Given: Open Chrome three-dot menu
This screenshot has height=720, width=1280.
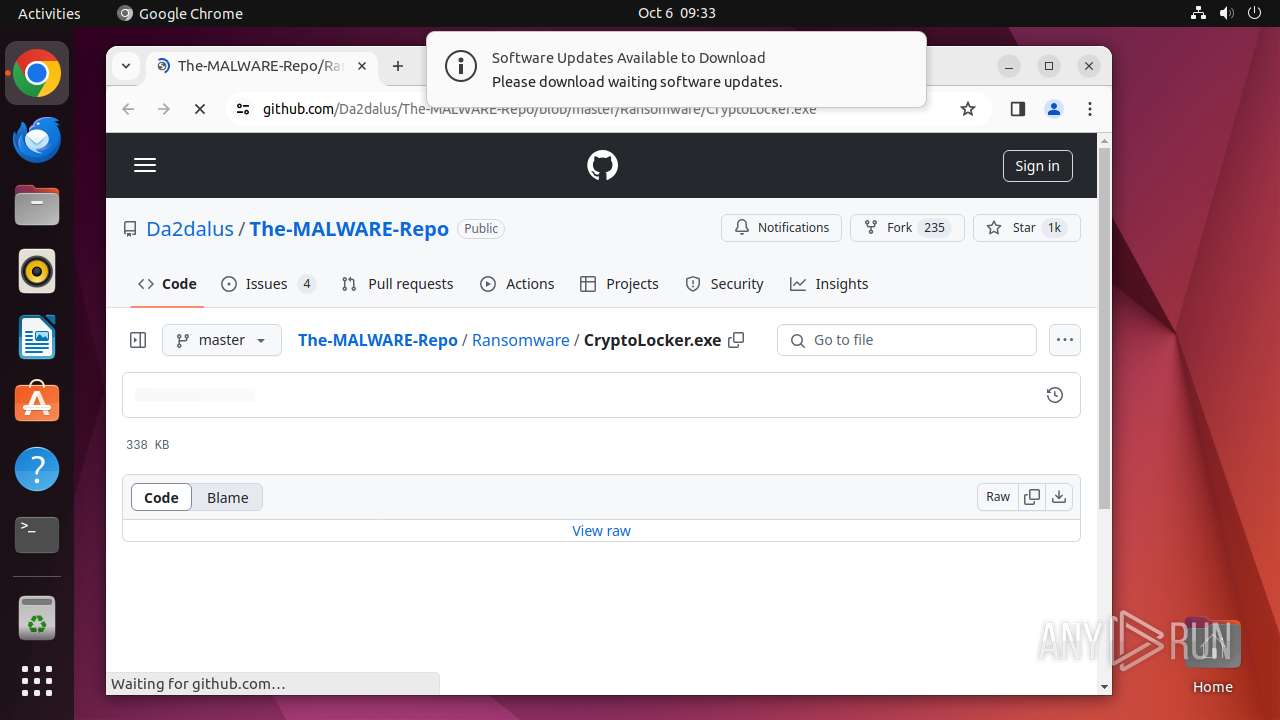Looking at the screenshot, I should pos(1090,109).
